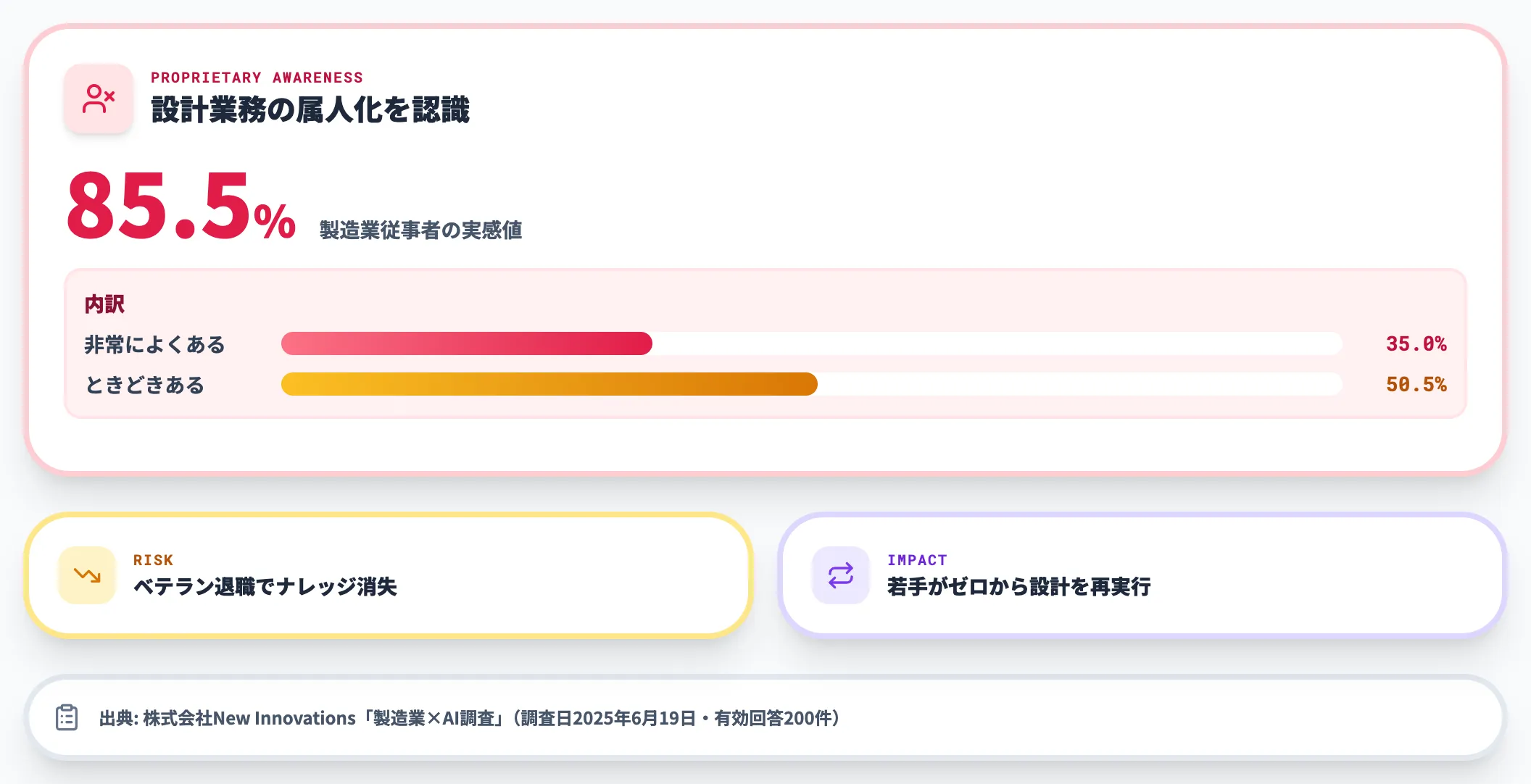Click the clipboard icon next to the source

67,717
